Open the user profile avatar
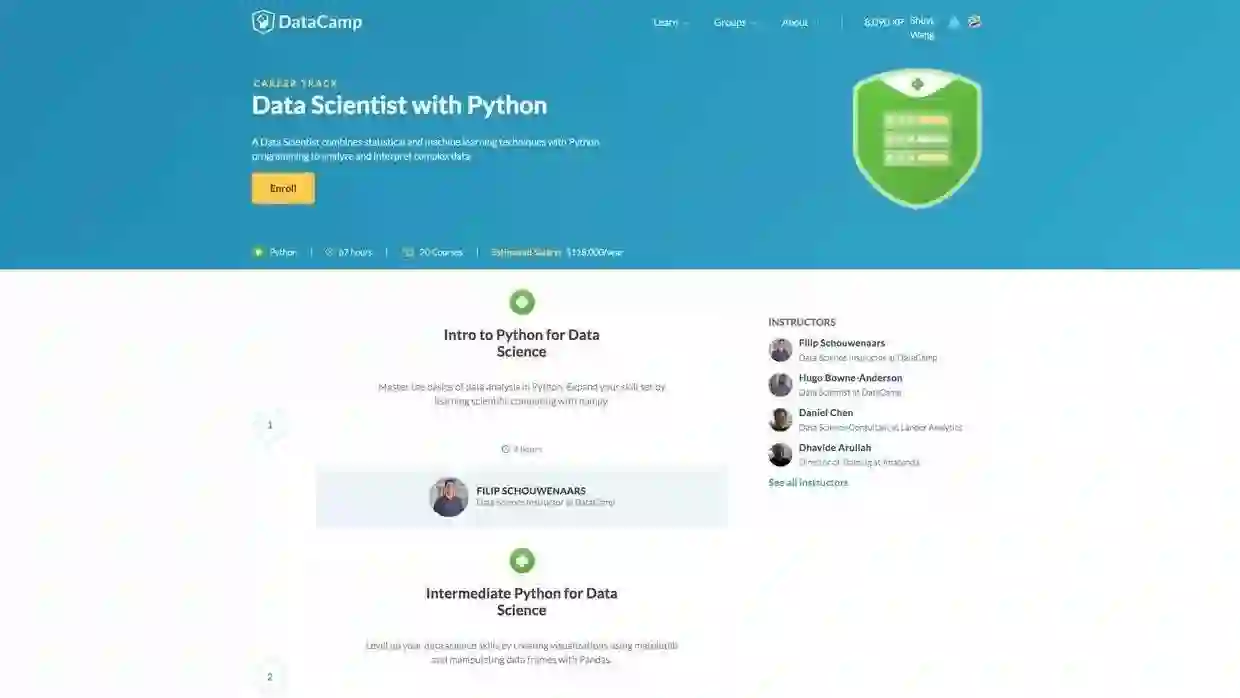Screen dimensions: 1240x698 tap(975, 21)
